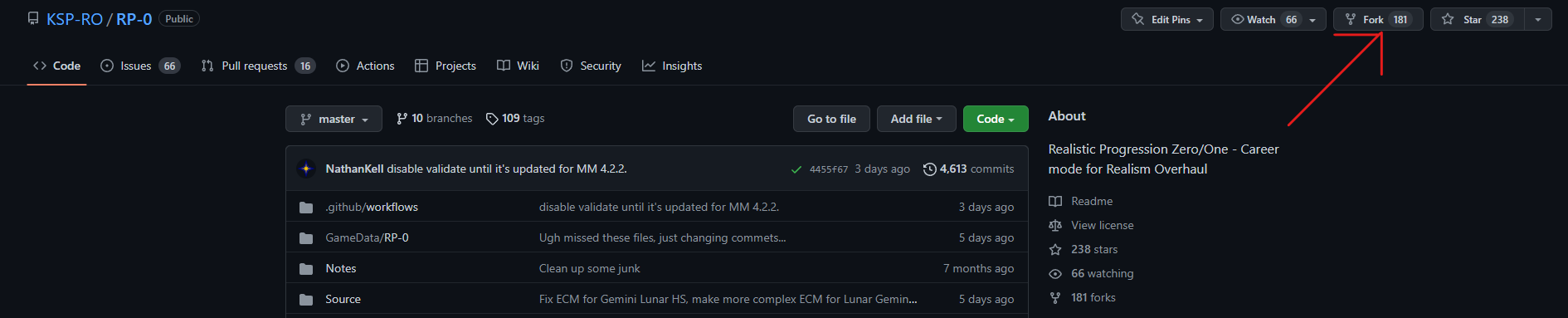
Task: Open the green Code dropdown
Action: click(996, 119)
